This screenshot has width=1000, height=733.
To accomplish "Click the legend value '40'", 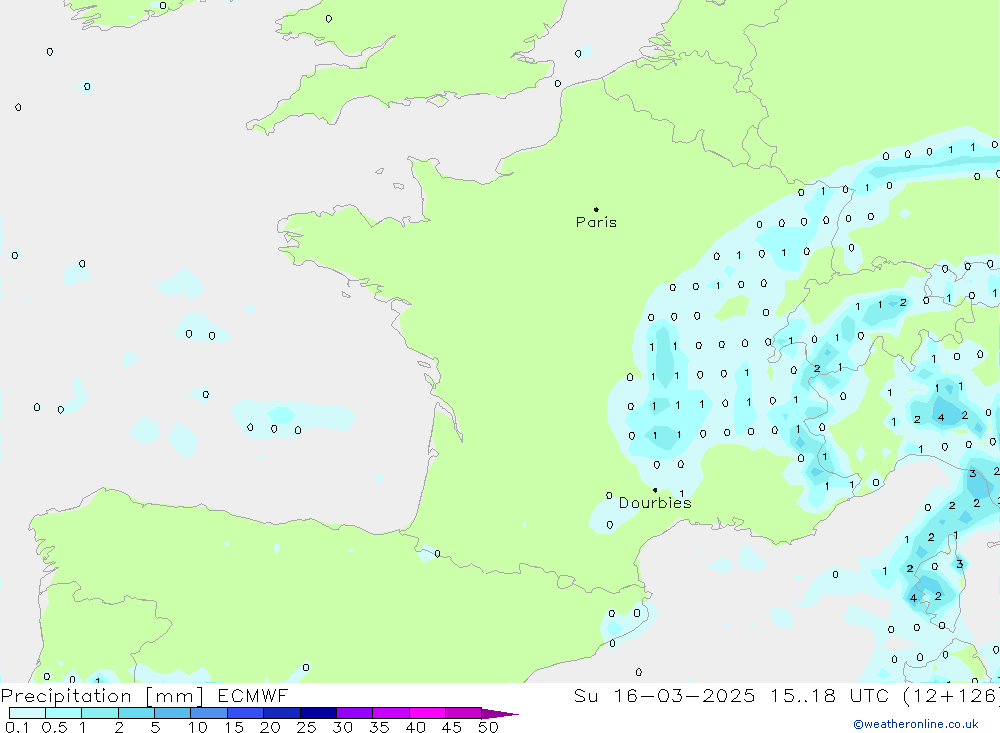I will 416,727.
